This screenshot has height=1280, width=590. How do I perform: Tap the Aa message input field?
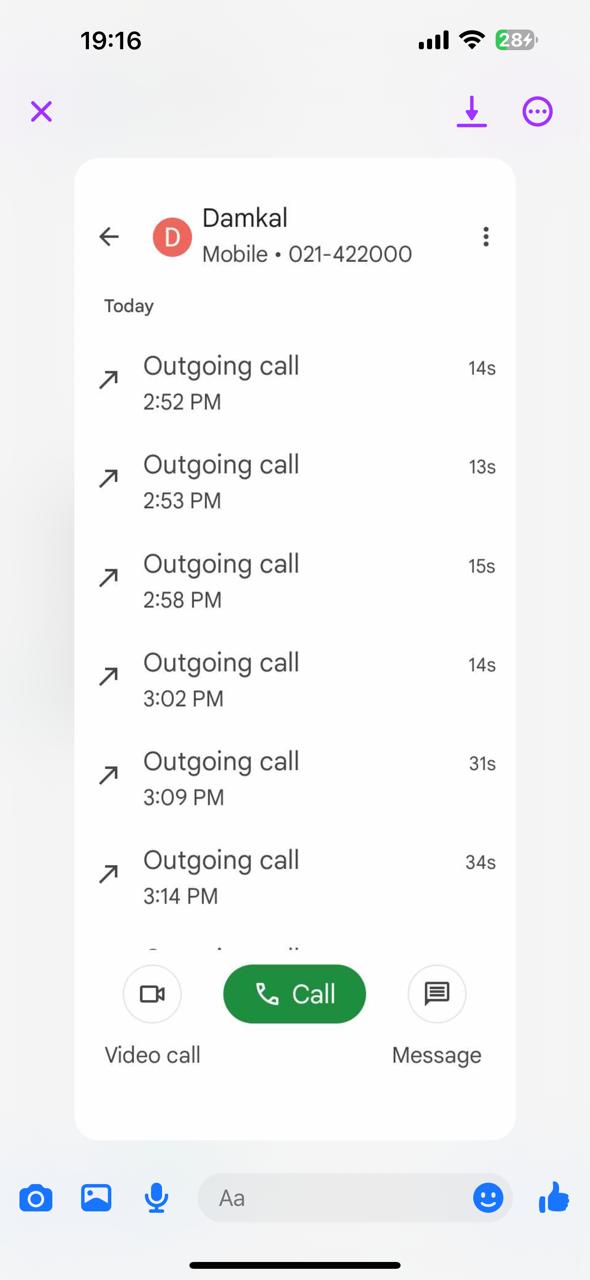tap(335, 1197)
